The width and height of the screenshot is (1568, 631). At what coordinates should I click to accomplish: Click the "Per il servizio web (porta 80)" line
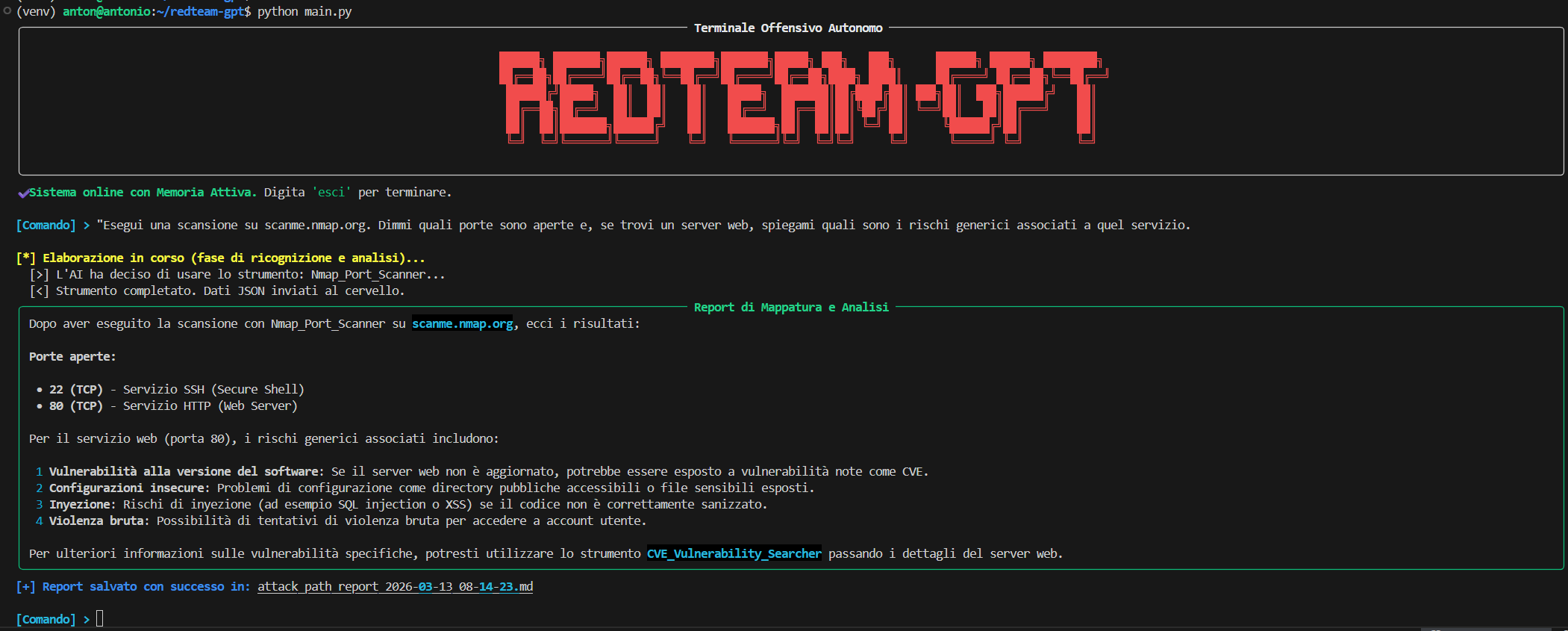(x=263, y=439)
